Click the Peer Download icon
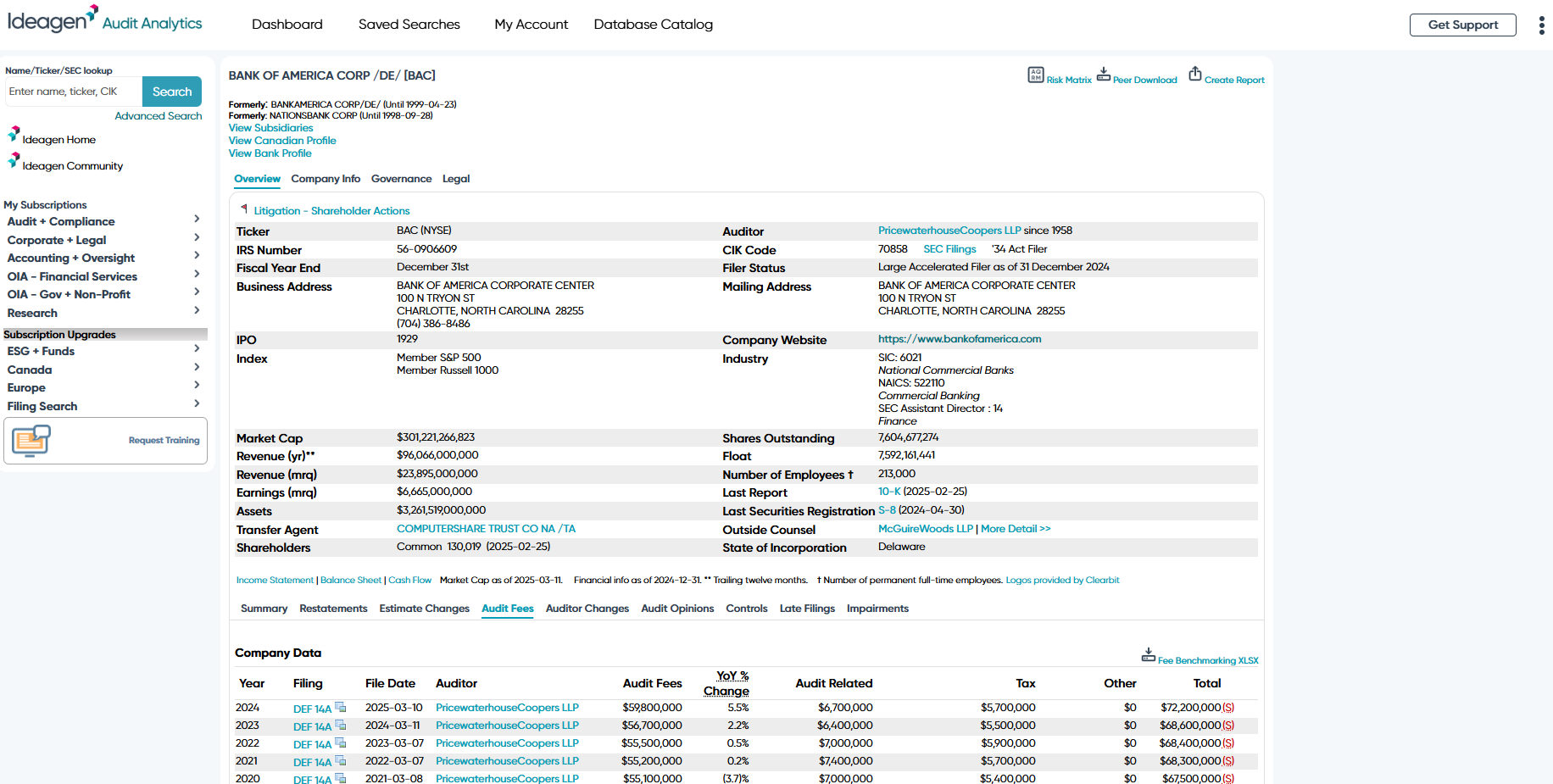This screenshot has width=1553, height=784. click(1103, 75)
